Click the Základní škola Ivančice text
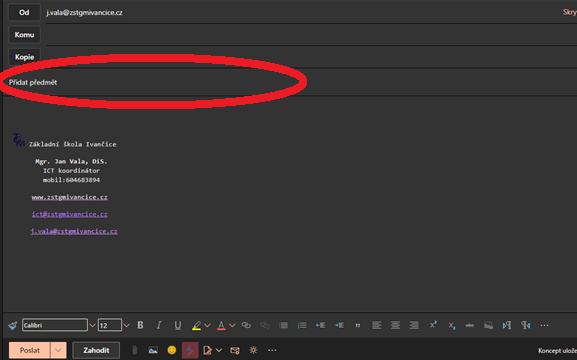This screenshot has width=577, height=360. [x=72, y=144]
